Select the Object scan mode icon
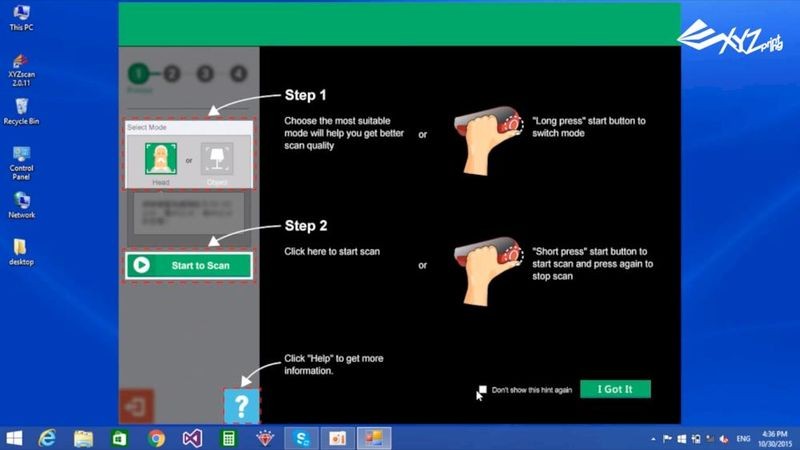The height and width of the screenshot is (450, 800). tap(217, 159)
